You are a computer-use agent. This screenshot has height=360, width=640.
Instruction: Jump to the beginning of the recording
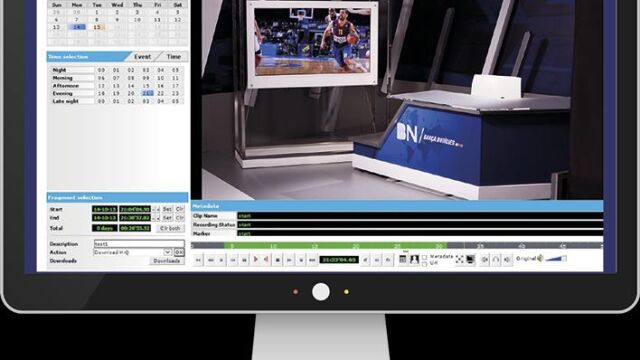pos(198,260)
